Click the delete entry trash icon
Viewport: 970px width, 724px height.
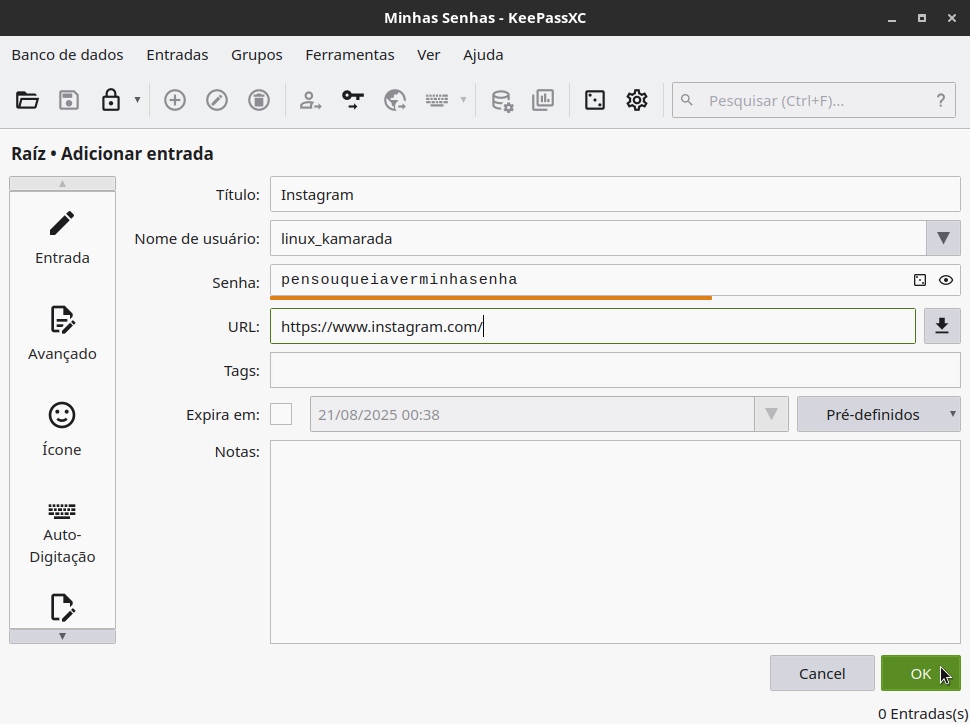point(259,100)
